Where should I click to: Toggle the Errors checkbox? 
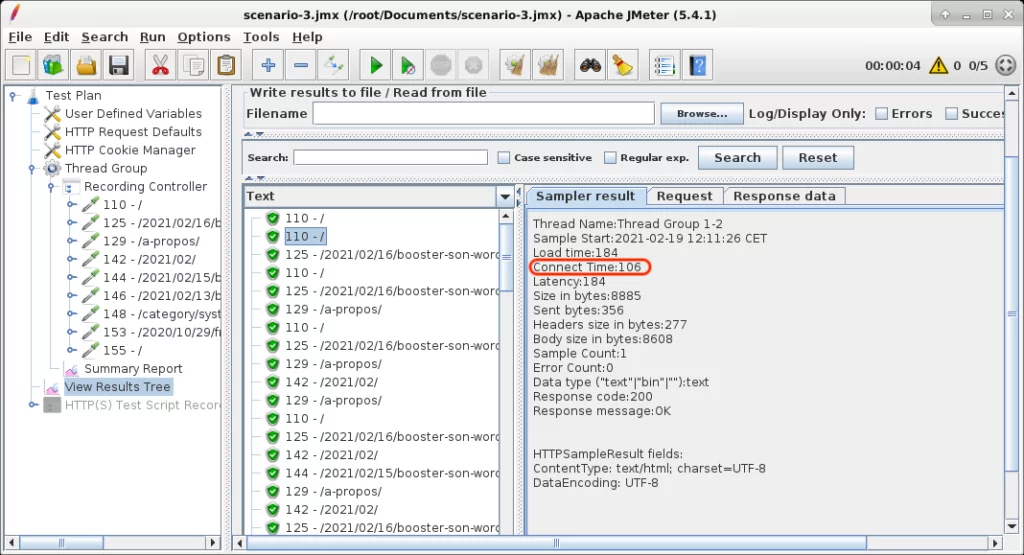[882, 114]
